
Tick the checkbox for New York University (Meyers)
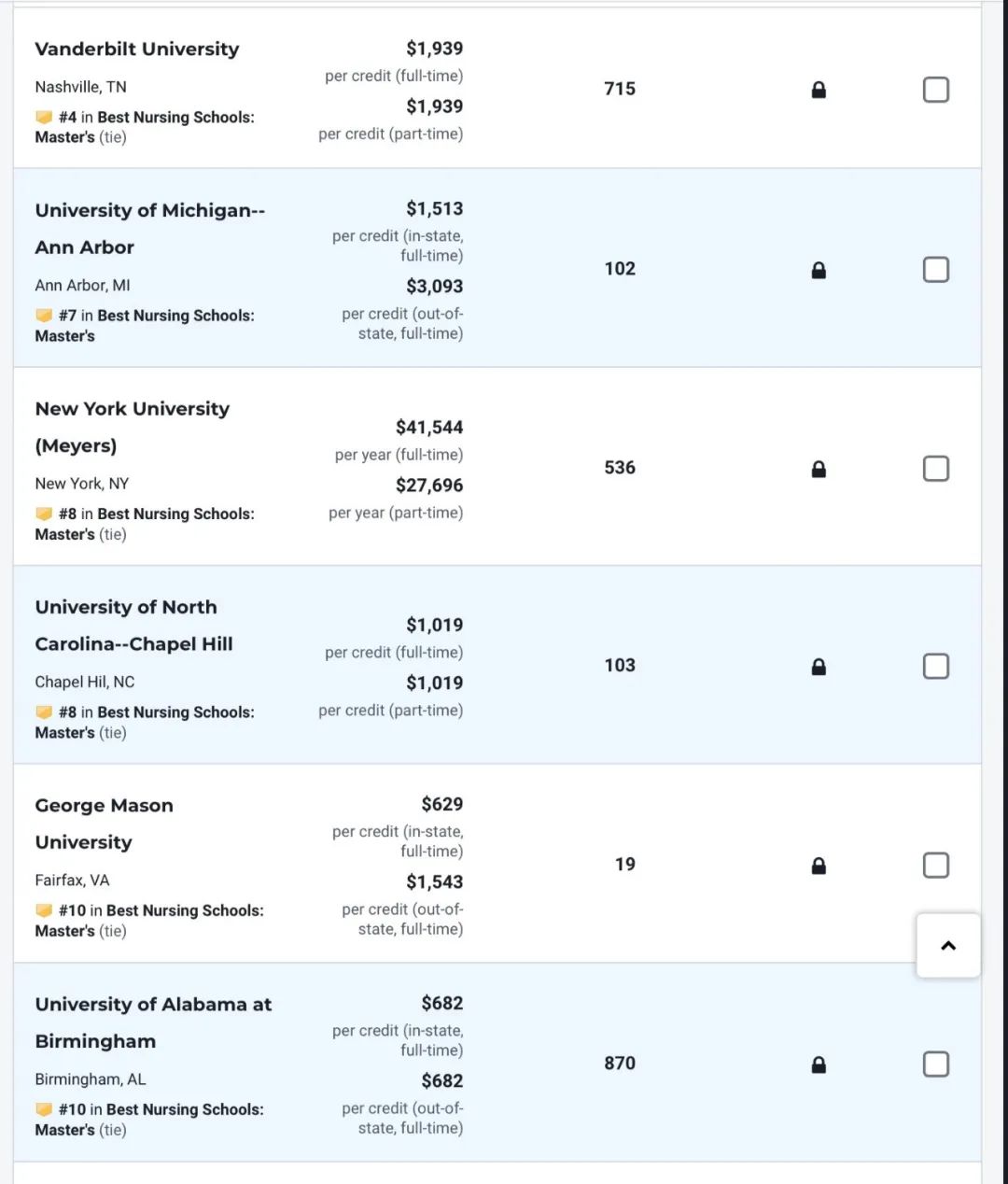[x=936, y=468]
